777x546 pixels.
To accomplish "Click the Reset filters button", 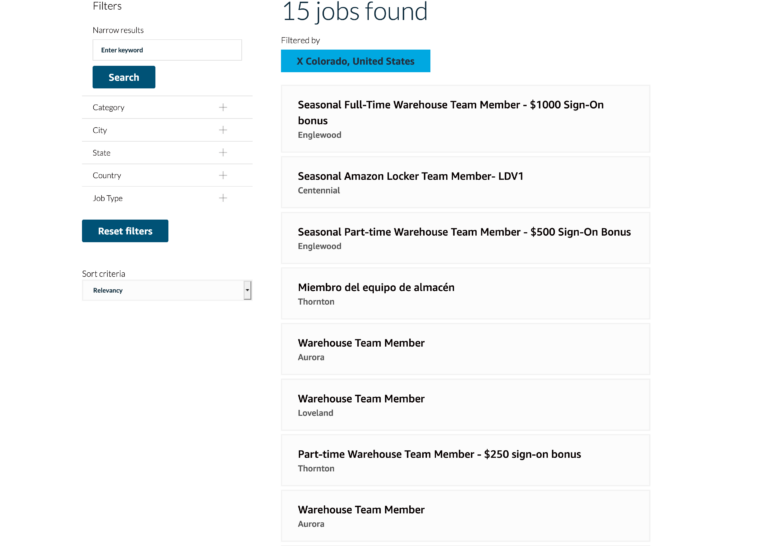I will (125, 231).
